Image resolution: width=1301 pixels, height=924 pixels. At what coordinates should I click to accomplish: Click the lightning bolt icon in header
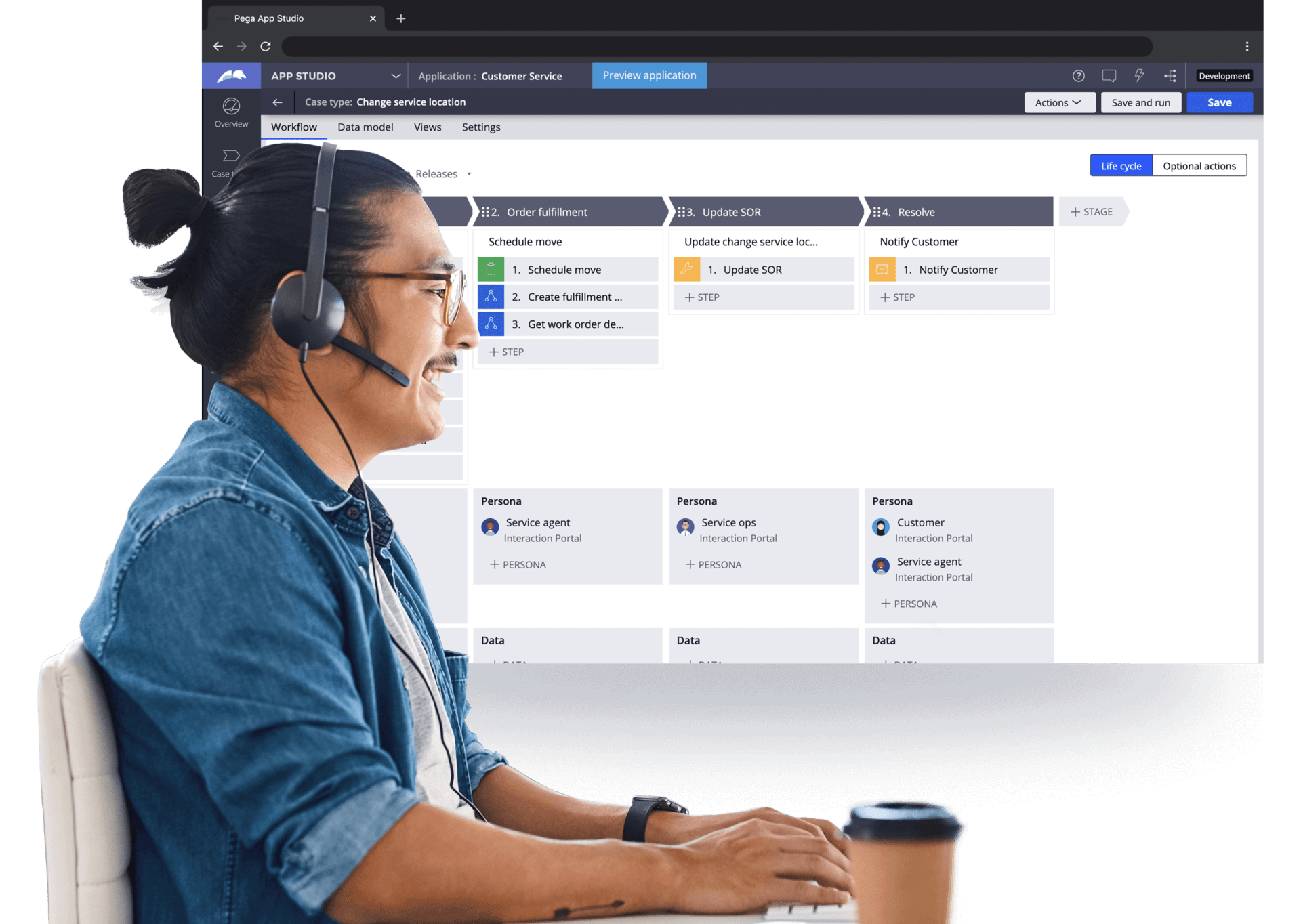pyautogui.click(x=1139, y=75)
